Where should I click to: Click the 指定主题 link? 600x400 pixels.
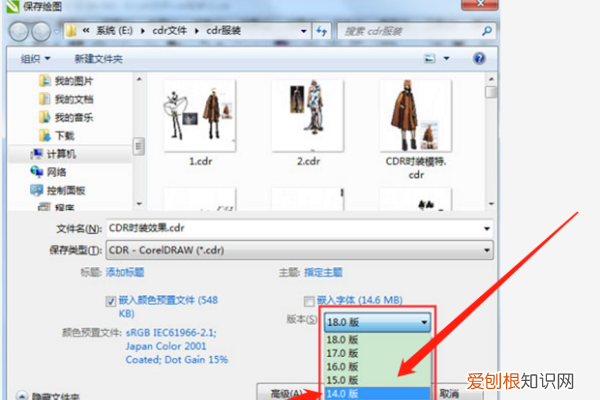pos(323,273)
